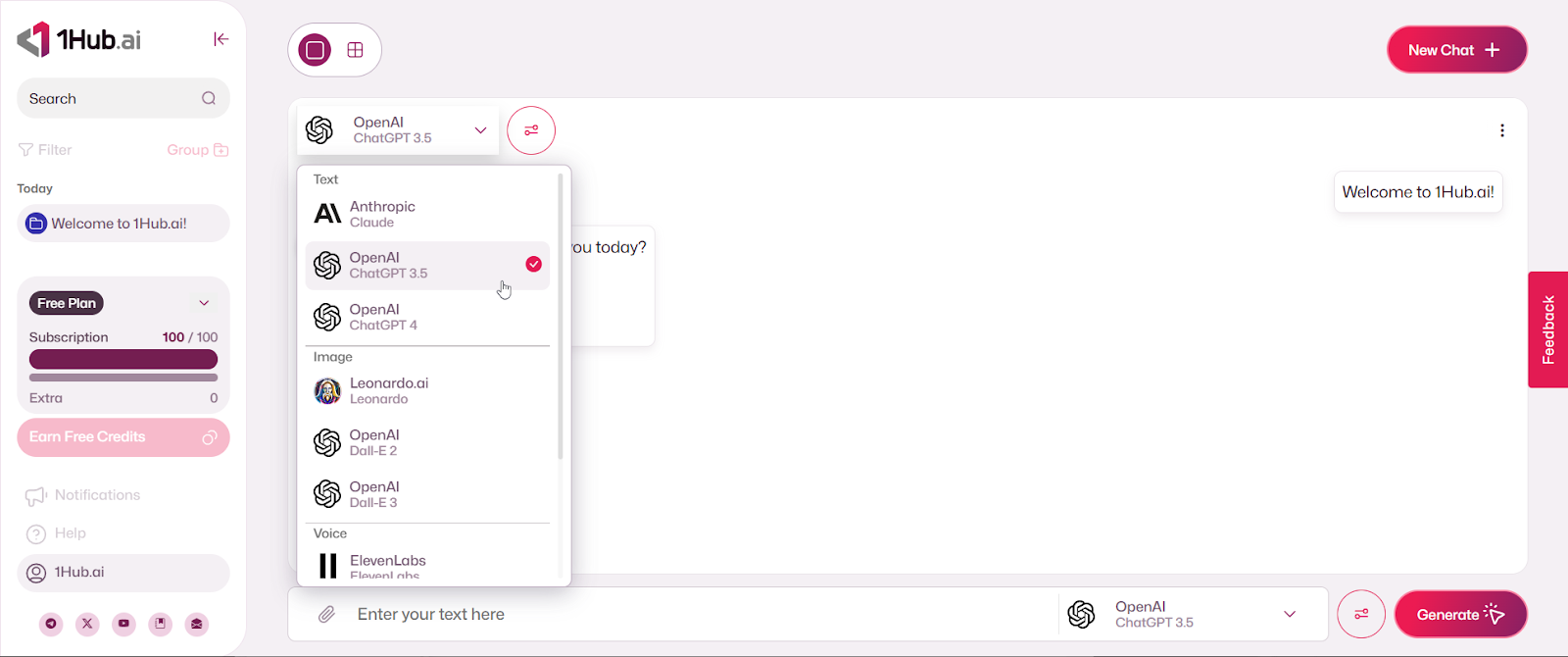Click the Group label
This screenshot has width=1568, height=657.
click(187, 150)
